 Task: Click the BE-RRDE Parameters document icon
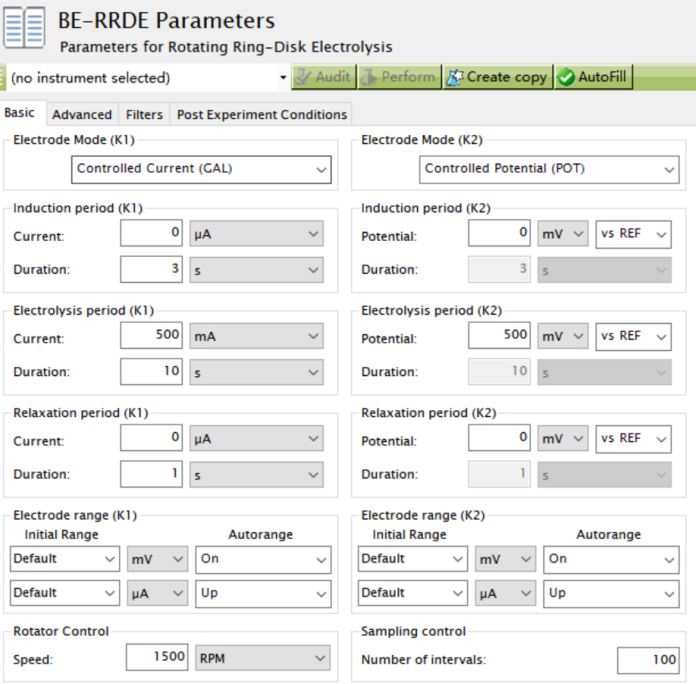click(25, 28)
